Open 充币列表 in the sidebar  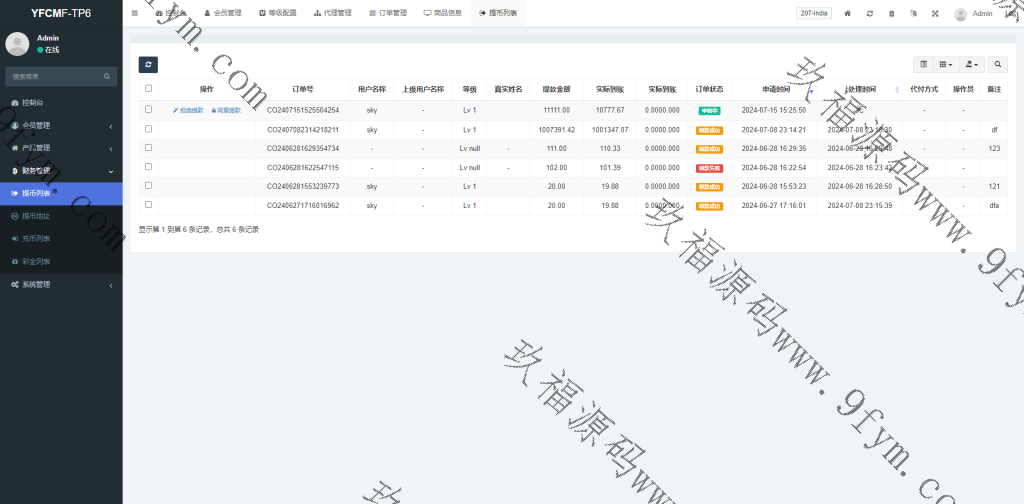[36, 238]
